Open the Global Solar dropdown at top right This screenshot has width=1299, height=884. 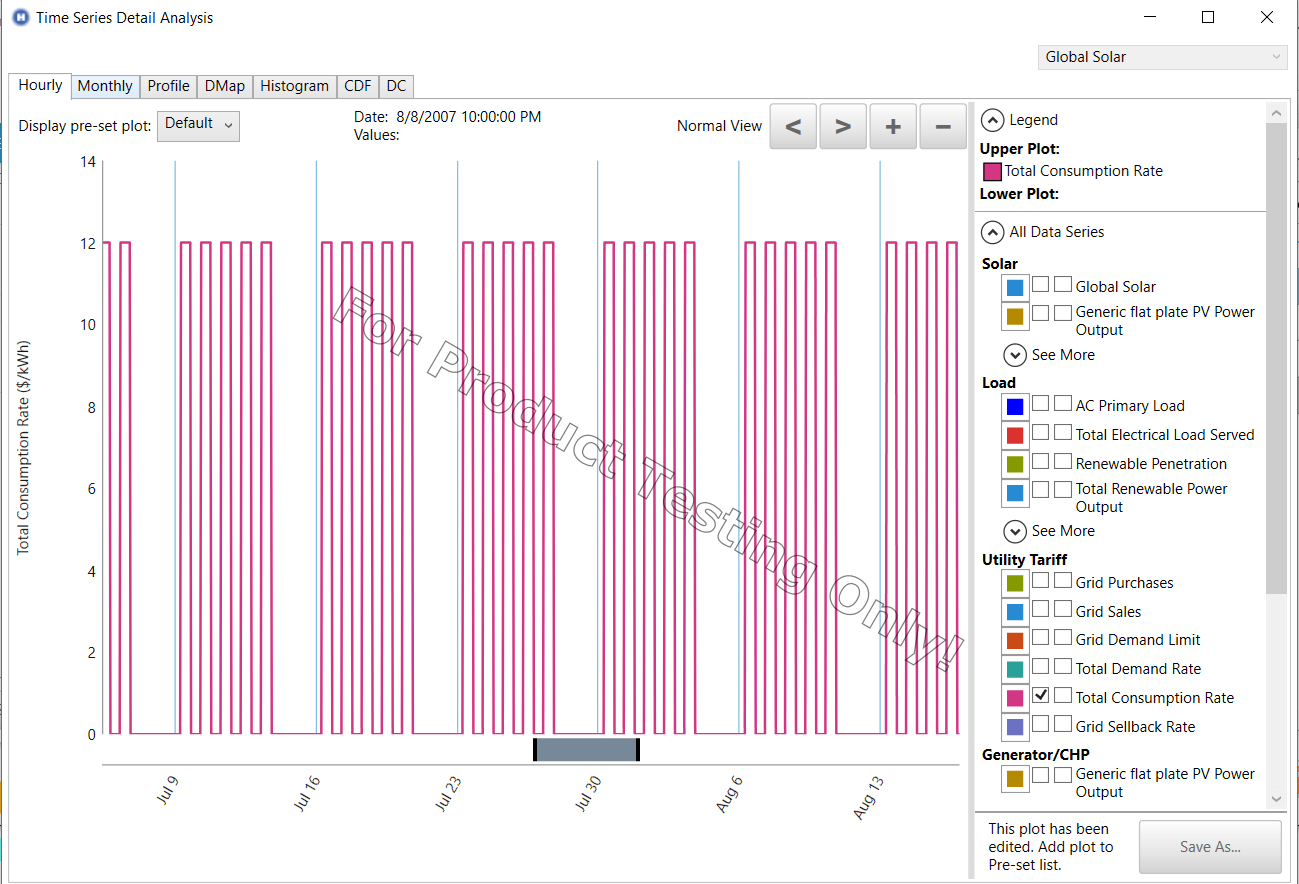click(x=1162, y=57)
